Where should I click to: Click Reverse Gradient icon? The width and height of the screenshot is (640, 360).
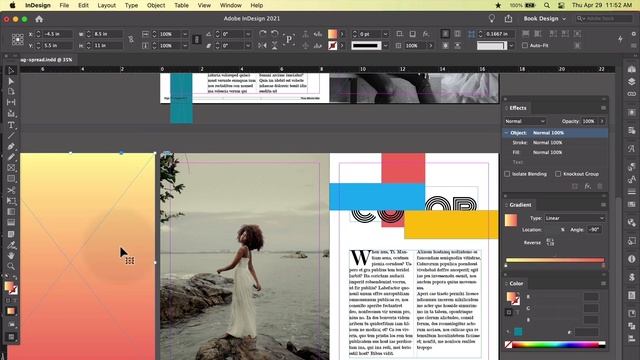[x=549, y=242]
